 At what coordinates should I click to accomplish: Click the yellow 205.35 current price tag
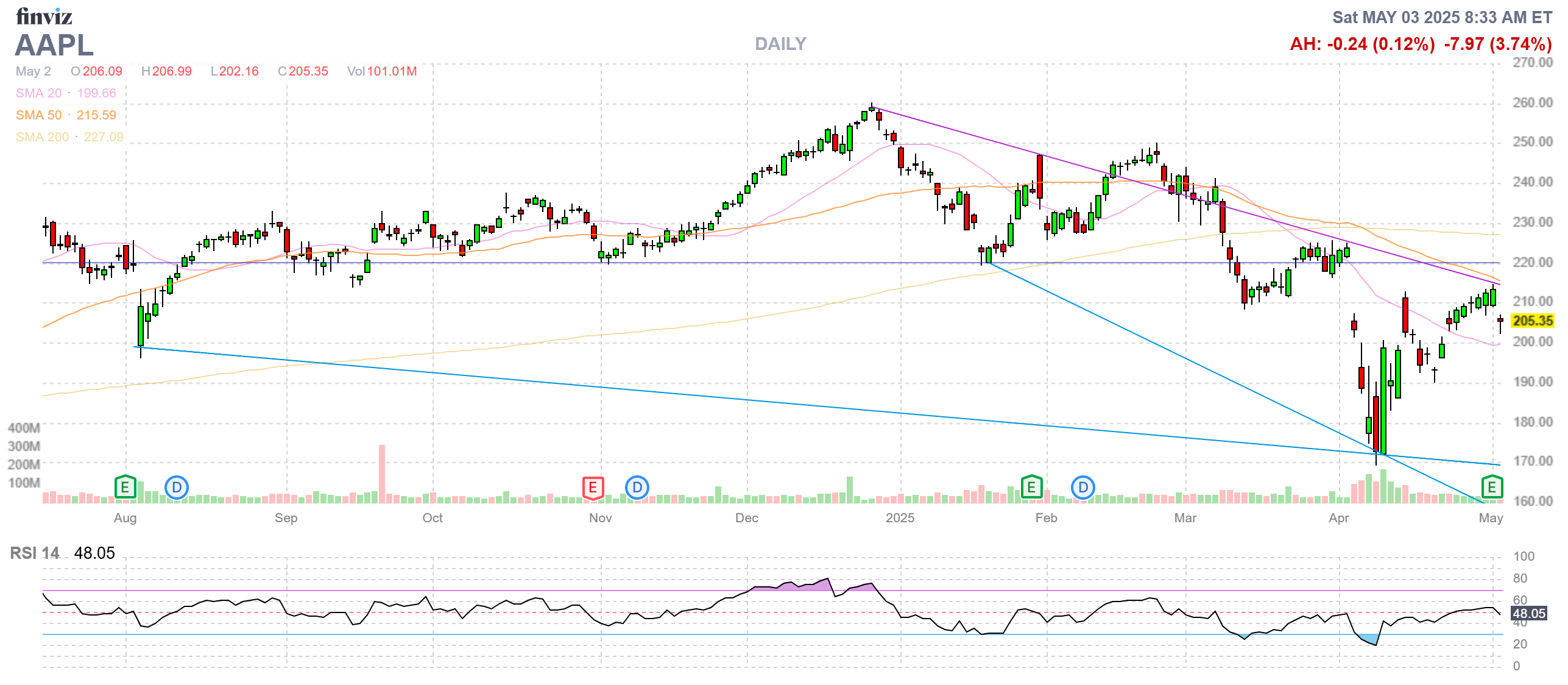tap(1532, 321)
